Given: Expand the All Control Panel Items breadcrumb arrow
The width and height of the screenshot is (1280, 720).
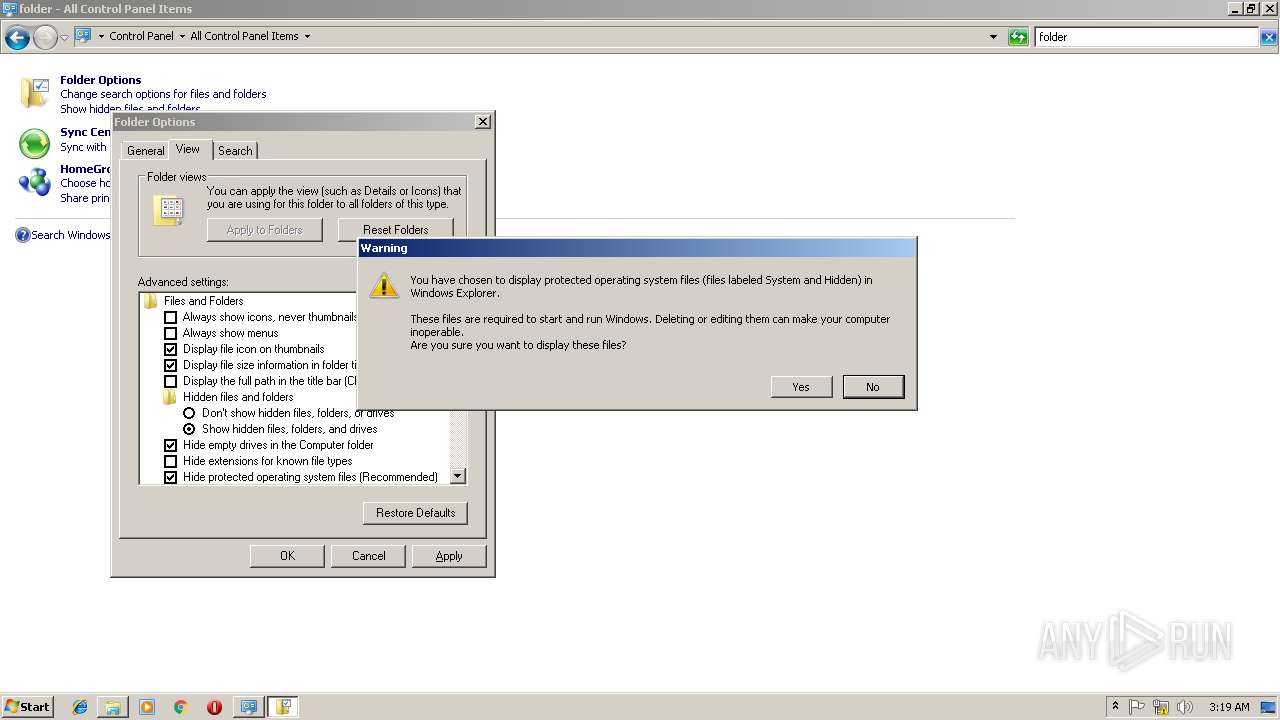Looking at the screenshot, I should (307, 36).
